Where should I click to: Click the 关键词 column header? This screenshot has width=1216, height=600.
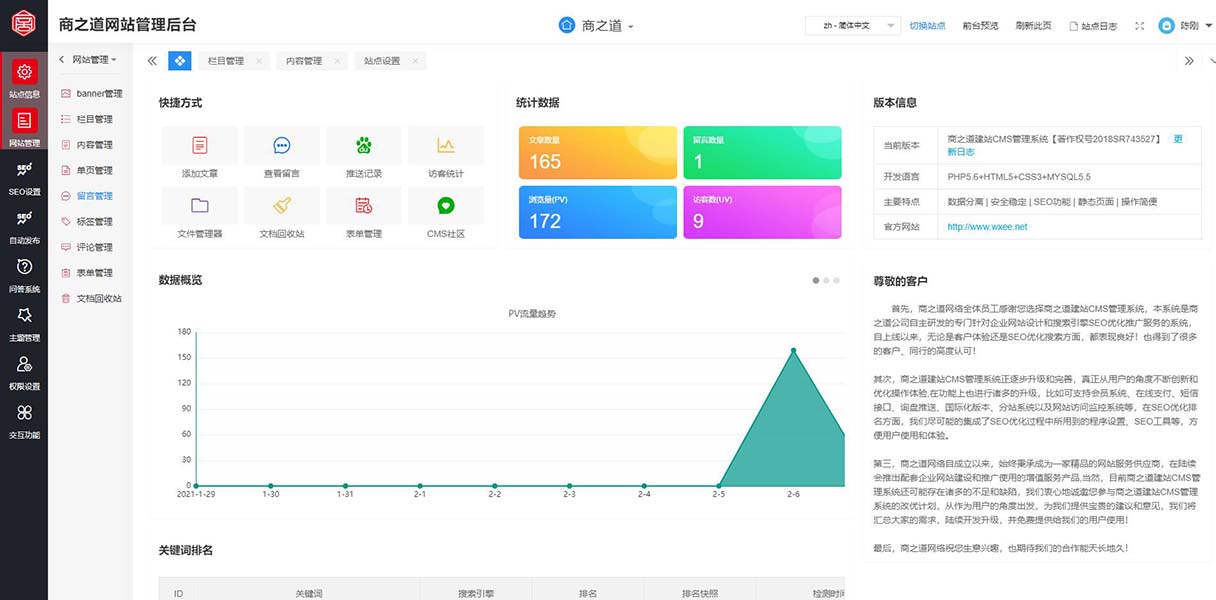(309, 594)
